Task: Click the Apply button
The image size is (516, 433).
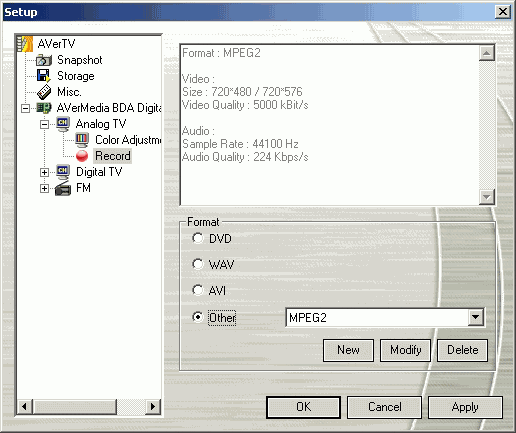Action: tap(465, 407)
